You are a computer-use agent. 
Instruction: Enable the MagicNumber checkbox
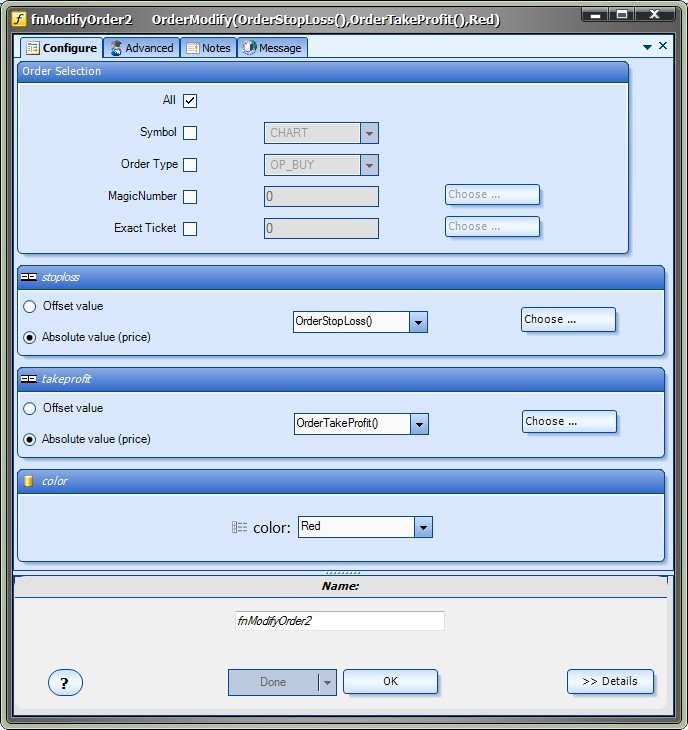(x=190, y=197)
